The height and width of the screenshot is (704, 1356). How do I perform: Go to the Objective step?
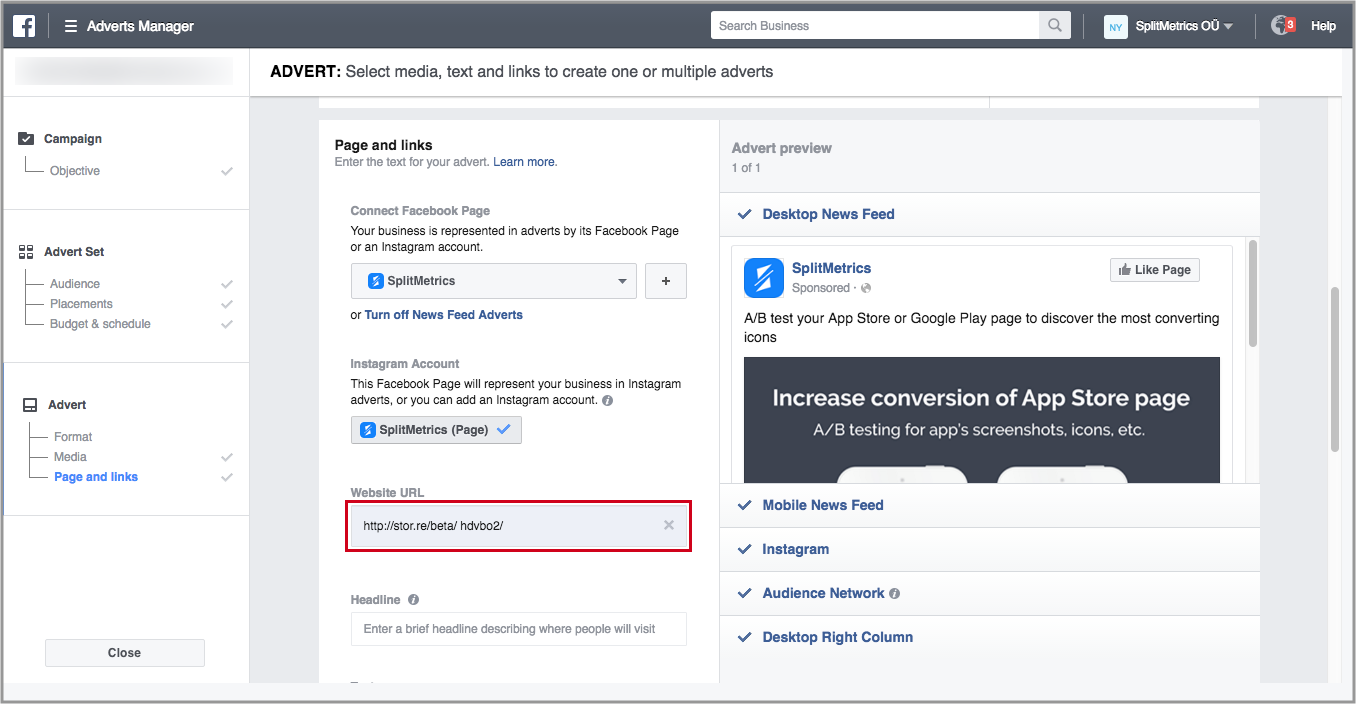click(x=75, y=171)
